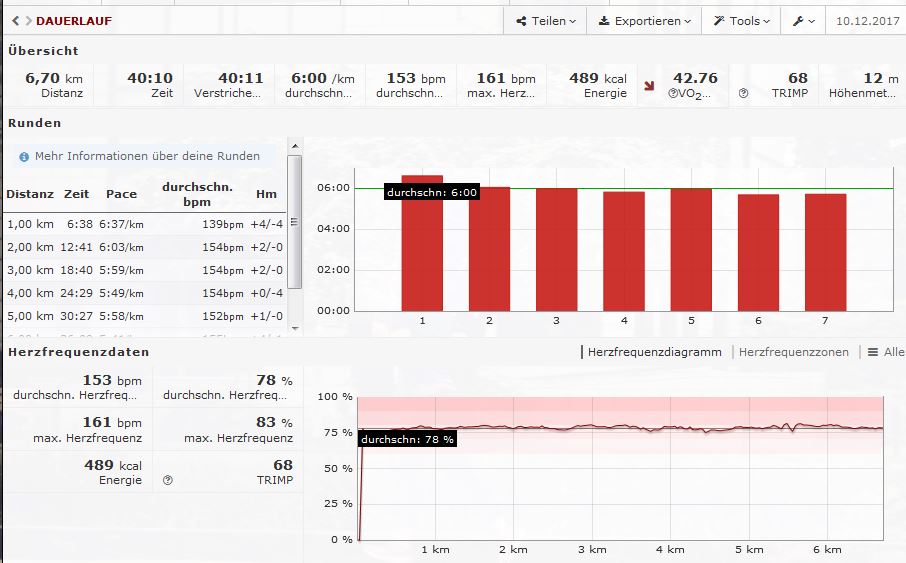Open the wrench settings dropdown
The image size is (906, 563).
(x=803, y=21)
